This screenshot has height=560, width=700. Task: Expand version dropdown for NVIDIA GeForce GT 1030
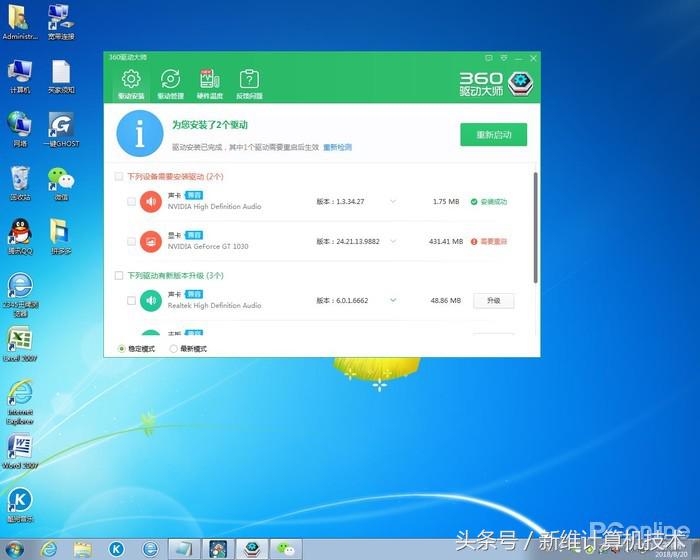click(x=393, y=241)
